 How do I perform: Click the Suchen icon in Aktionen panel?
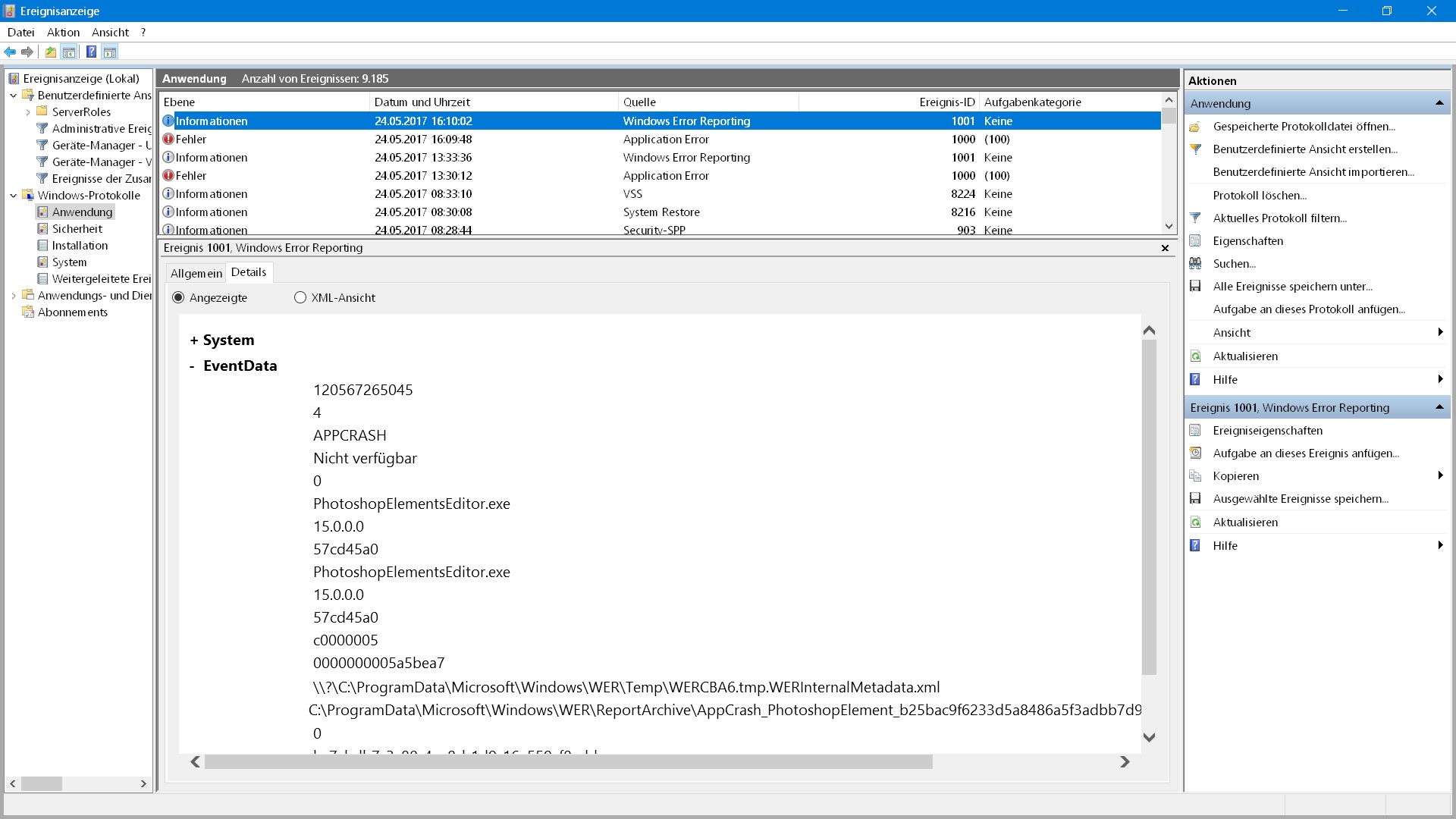[x=1196, y=263]
